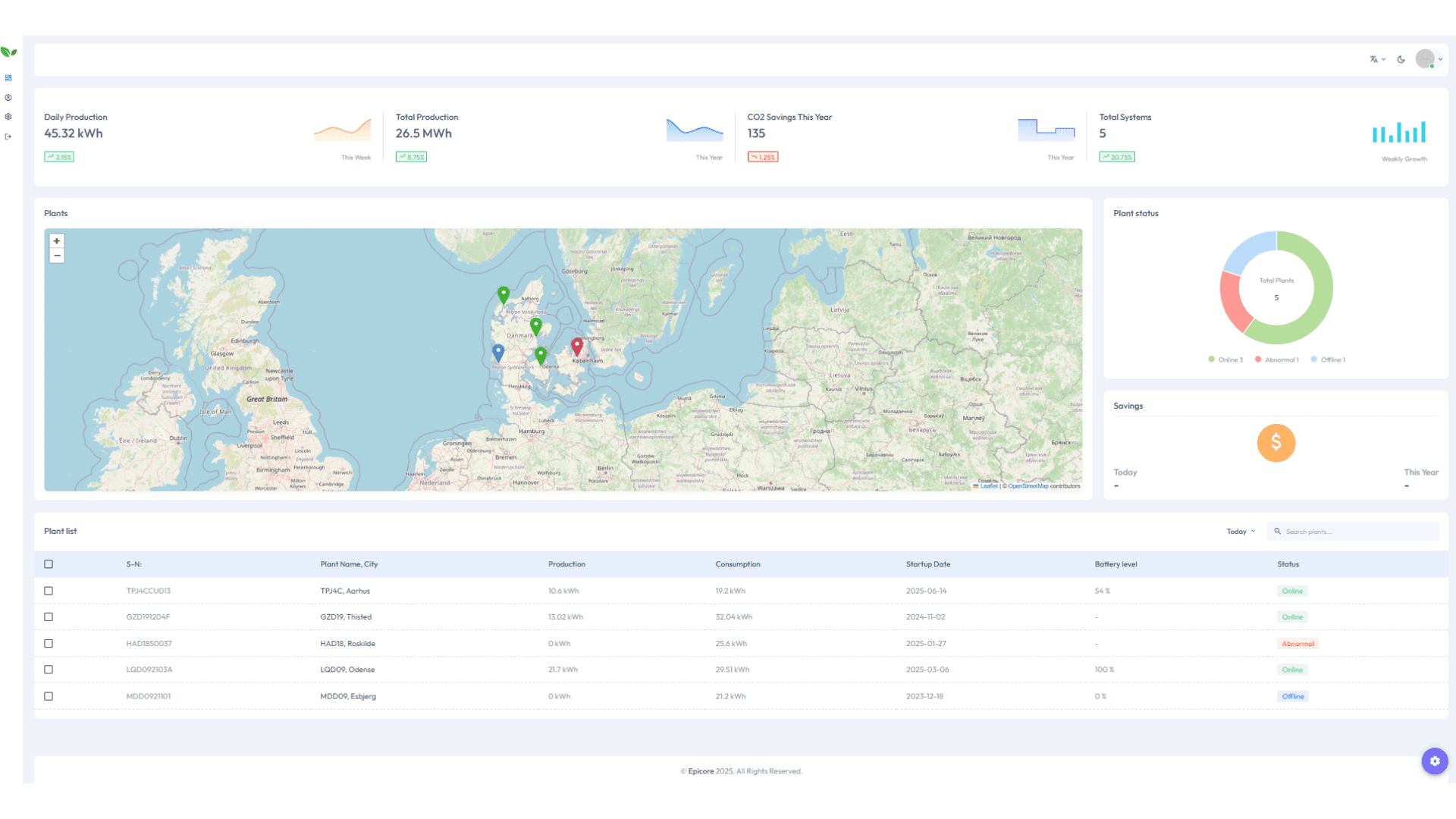Open the Leaflet attribution link
This screenshot has width=1456, height=819.
click(x=985, y=486)
